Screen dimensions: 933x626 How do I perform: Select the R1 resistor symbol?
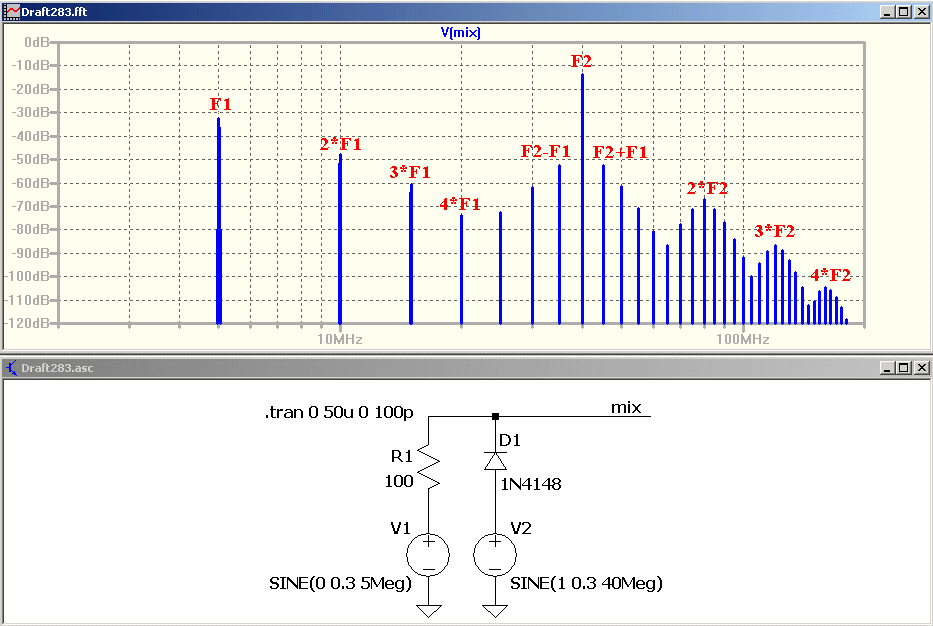coord(429,469)
